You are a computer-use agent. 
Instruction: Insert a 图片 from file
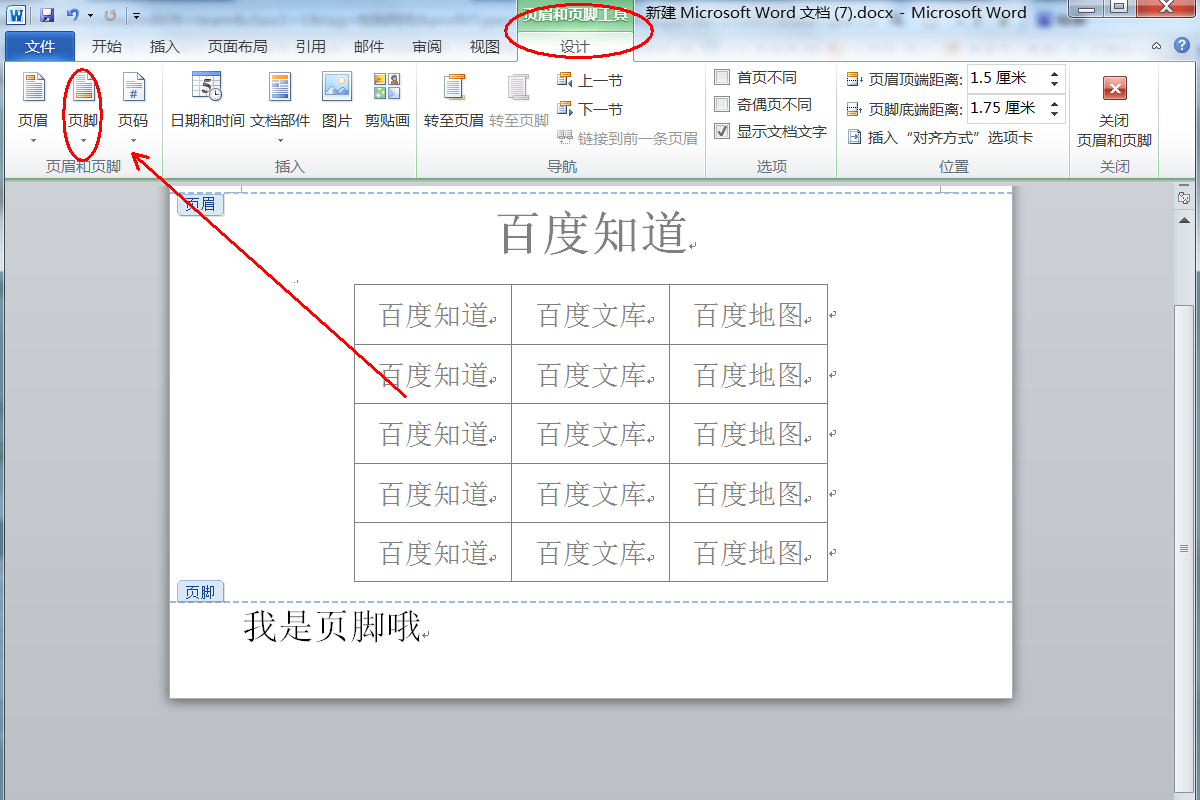[337, 100]
